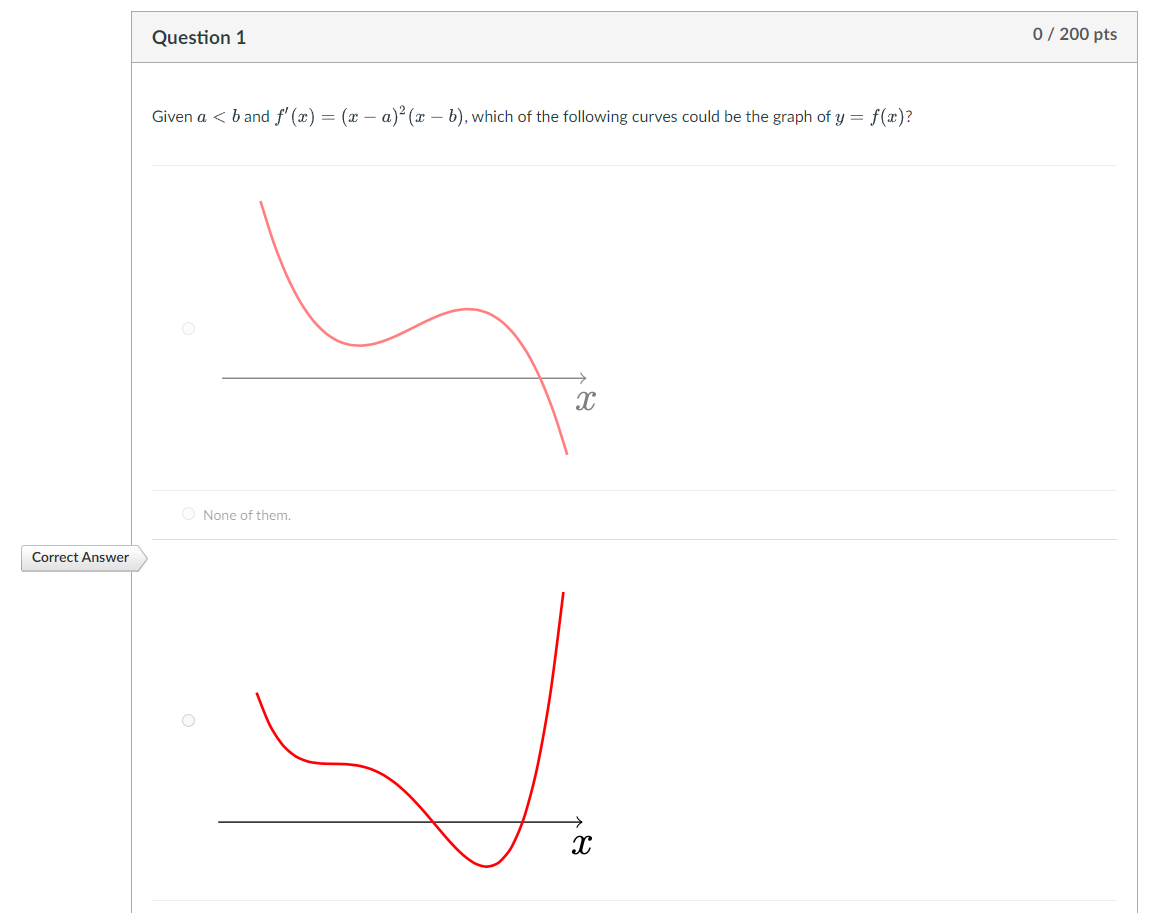Screen dimensions: 1155x913
Task: Click the steep rising right branch of the red curve
Action: click(549, 700)
